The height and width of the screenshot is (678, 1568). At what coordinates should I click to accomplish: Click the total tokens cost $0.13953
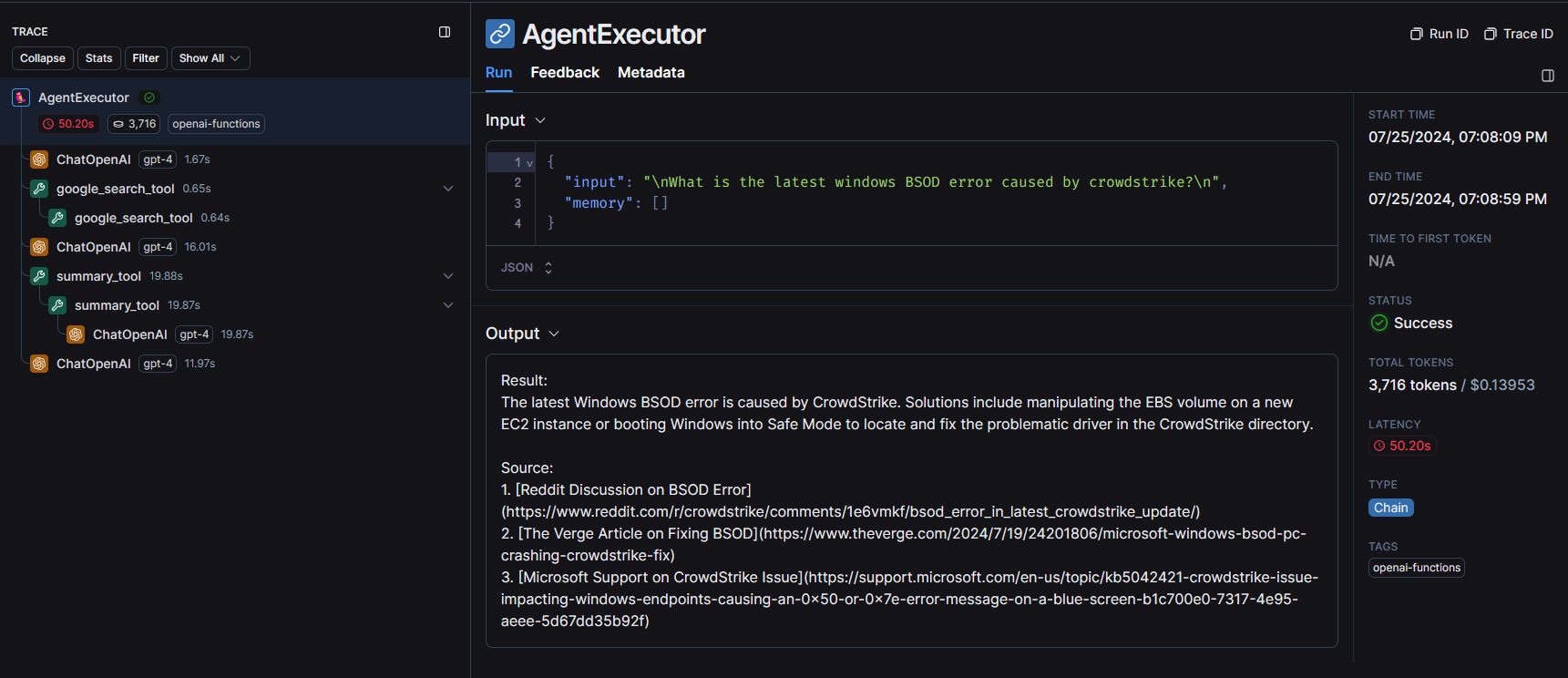[x=1502, y=385]
